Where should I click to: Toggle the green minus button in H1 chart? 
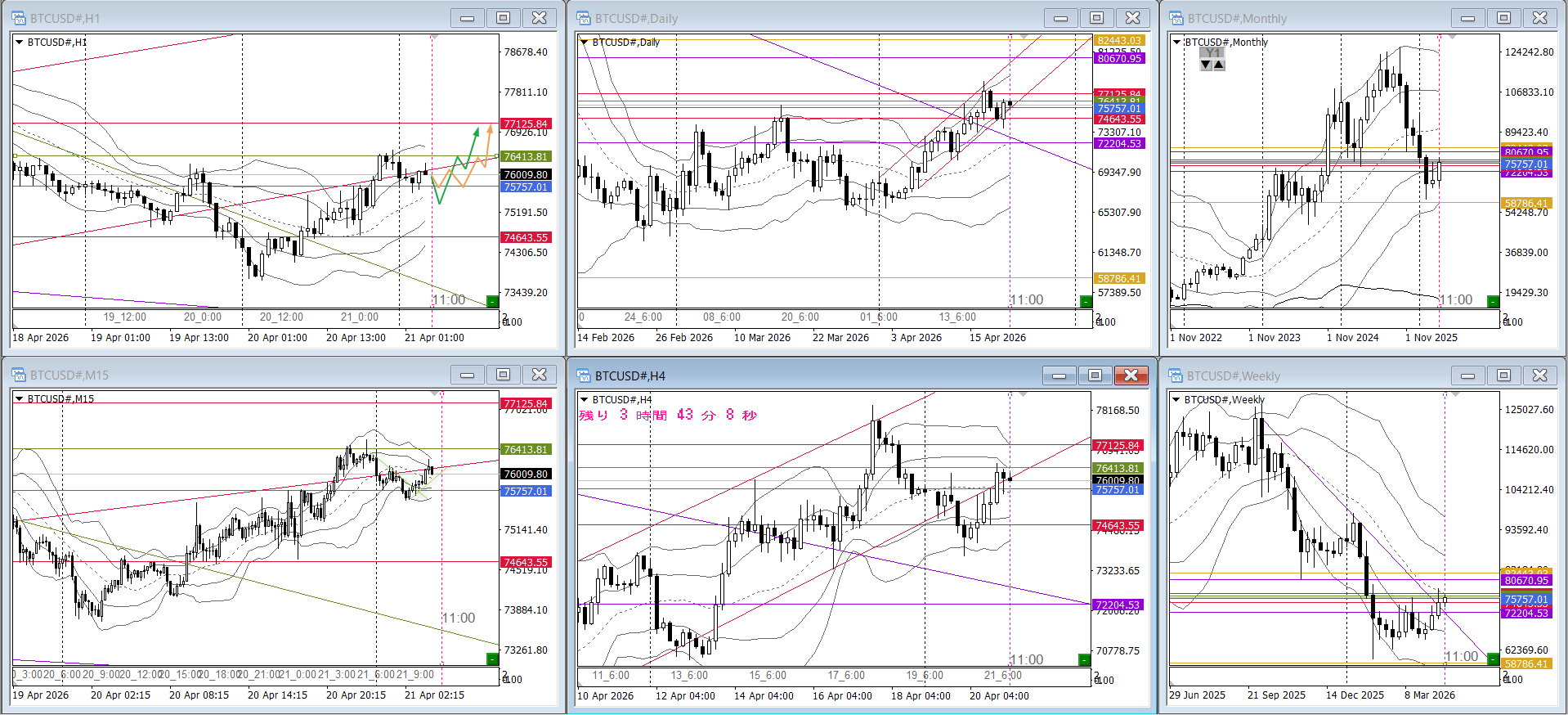click(492, 301)
